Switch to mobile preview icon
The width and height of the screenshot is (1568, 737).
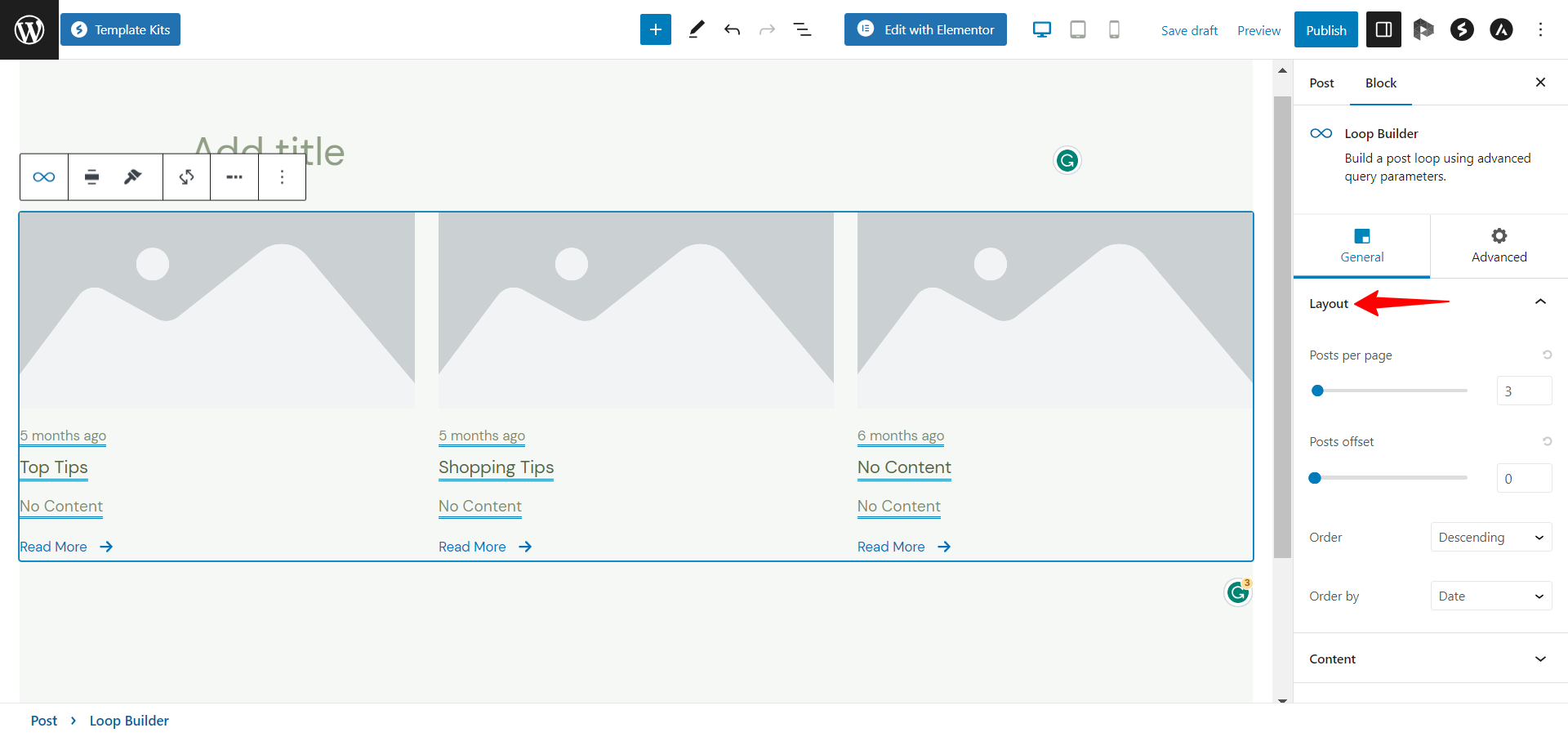1114,29
